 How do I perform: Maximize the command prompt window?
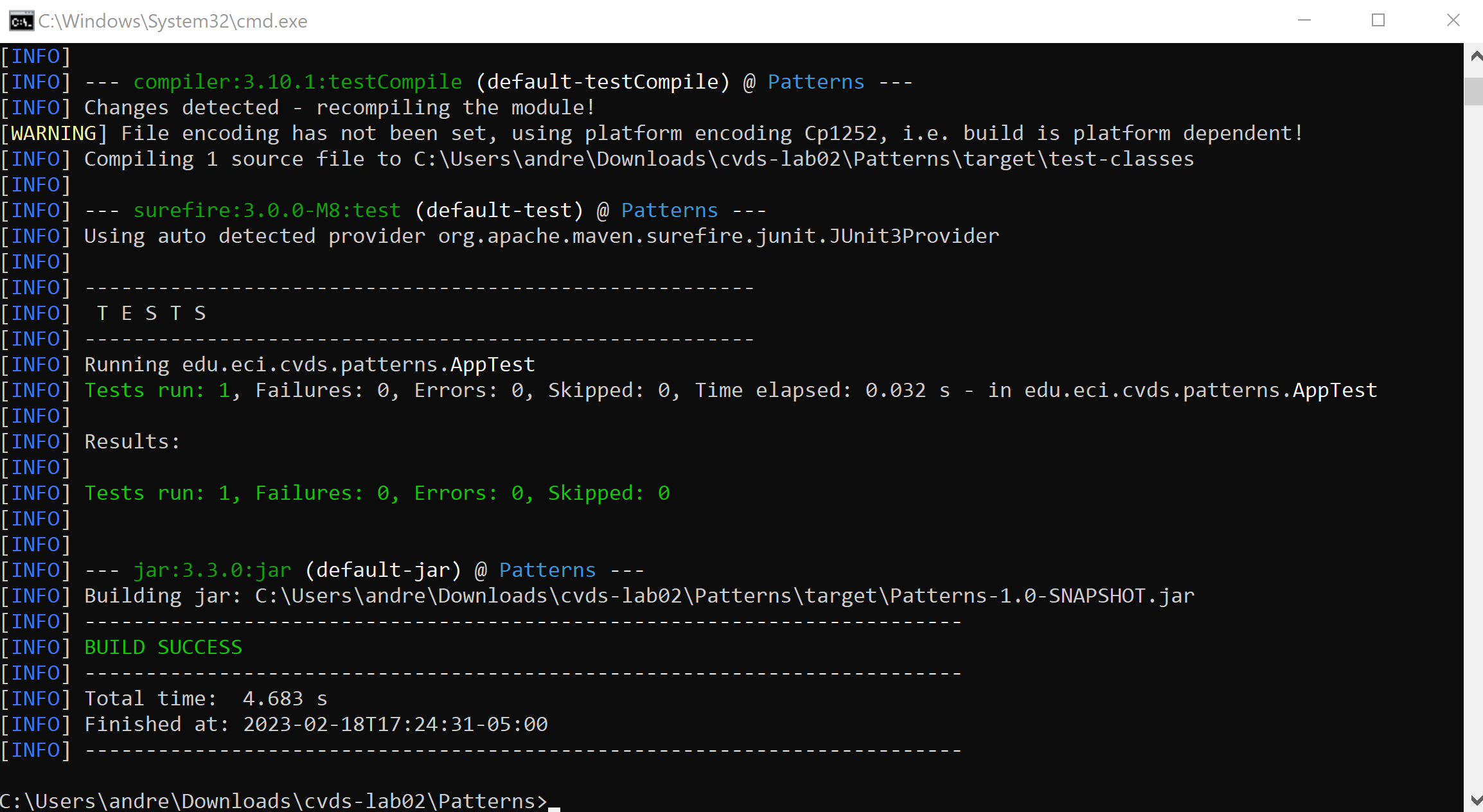(x=1378, y=21)
